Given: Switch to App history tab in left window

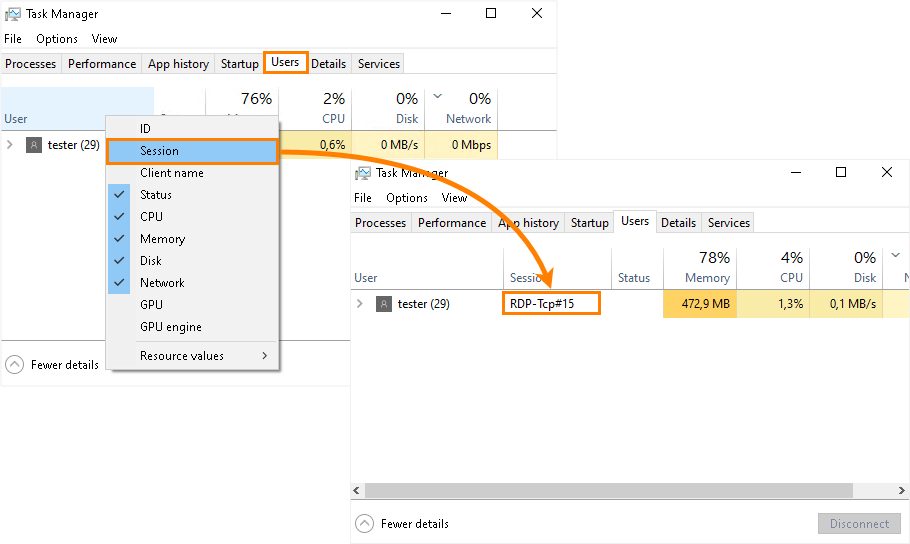Looking at the screenshot, I should point(178,64).
